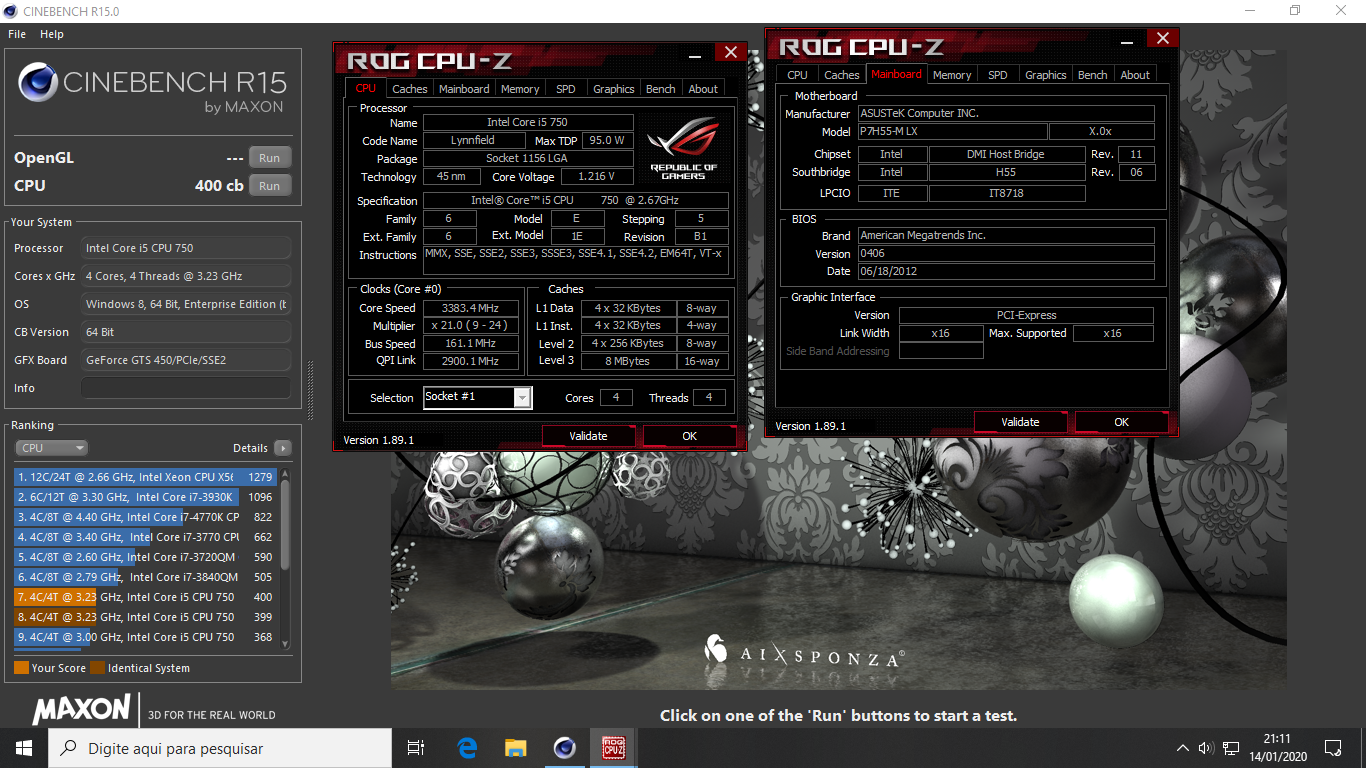This screenshot has width=1370, height=770.
Task: Click the Identical System brown legend swatch
Action: coord(97,668)
